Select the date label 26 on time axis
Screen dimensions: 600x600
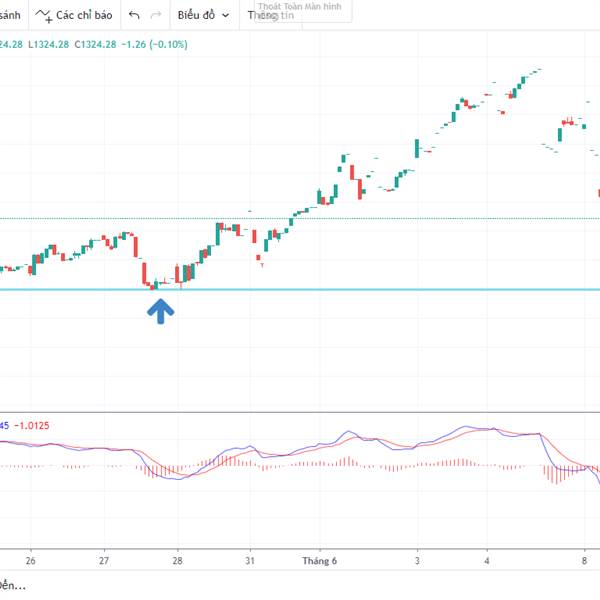(x=30, y=561)
